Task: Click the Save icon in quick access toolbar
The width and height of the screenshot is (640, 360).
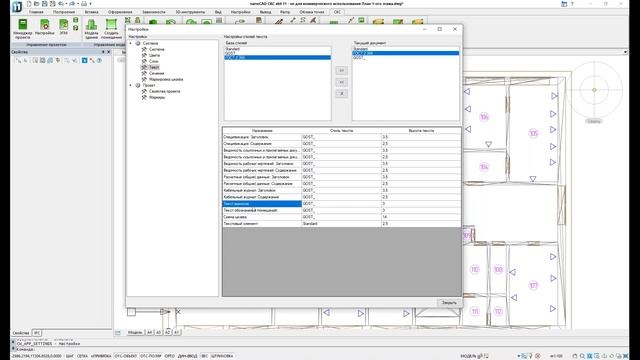Action: tap(44, 4)
